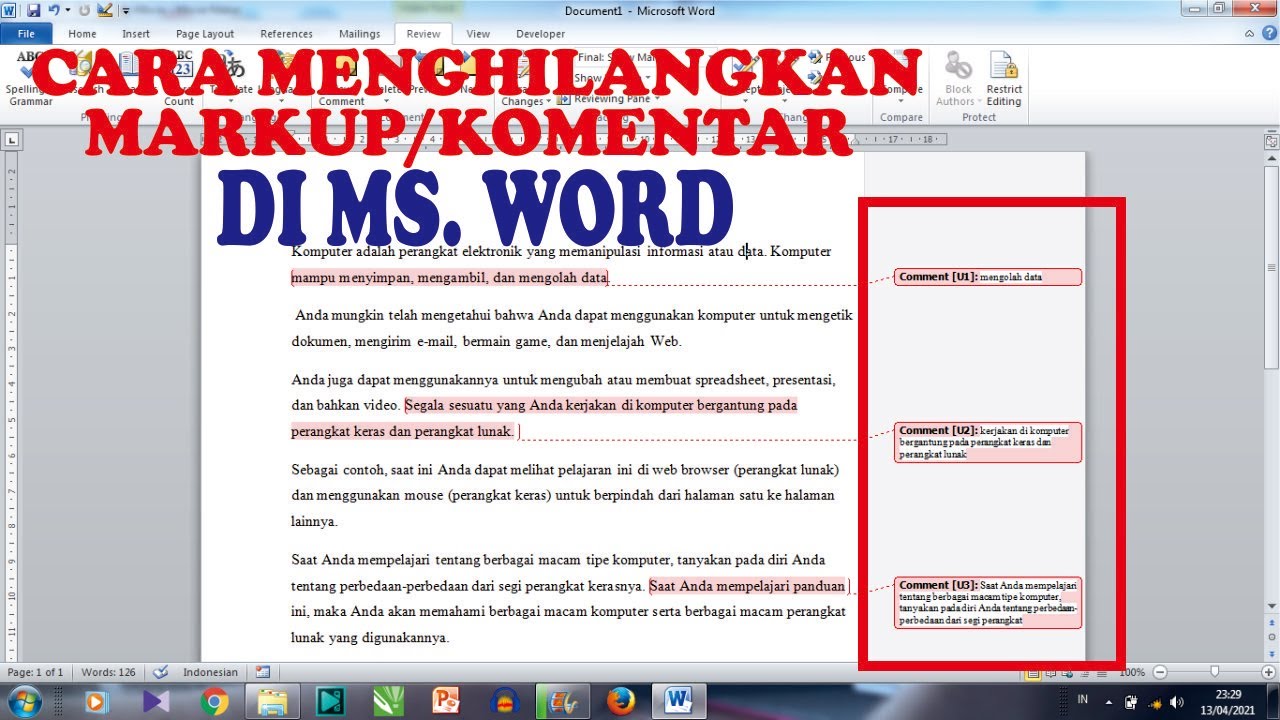The height and width of the screenshot is (720, 1280).
Task: Switch to the View tab
Action: 478,34
